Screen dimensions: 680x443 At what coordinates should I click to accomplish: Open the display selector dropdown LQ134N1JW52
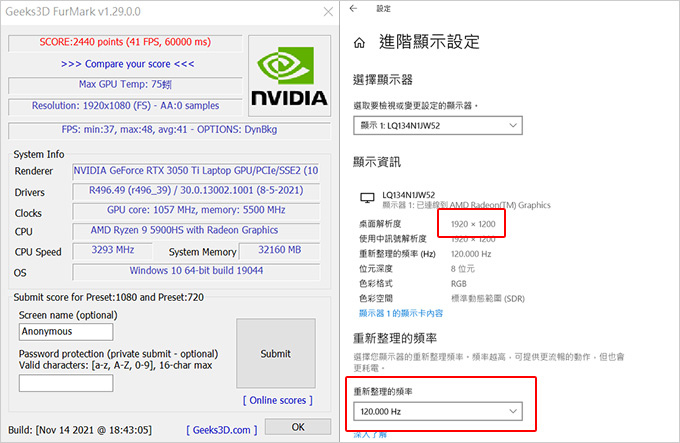[438, 126]
